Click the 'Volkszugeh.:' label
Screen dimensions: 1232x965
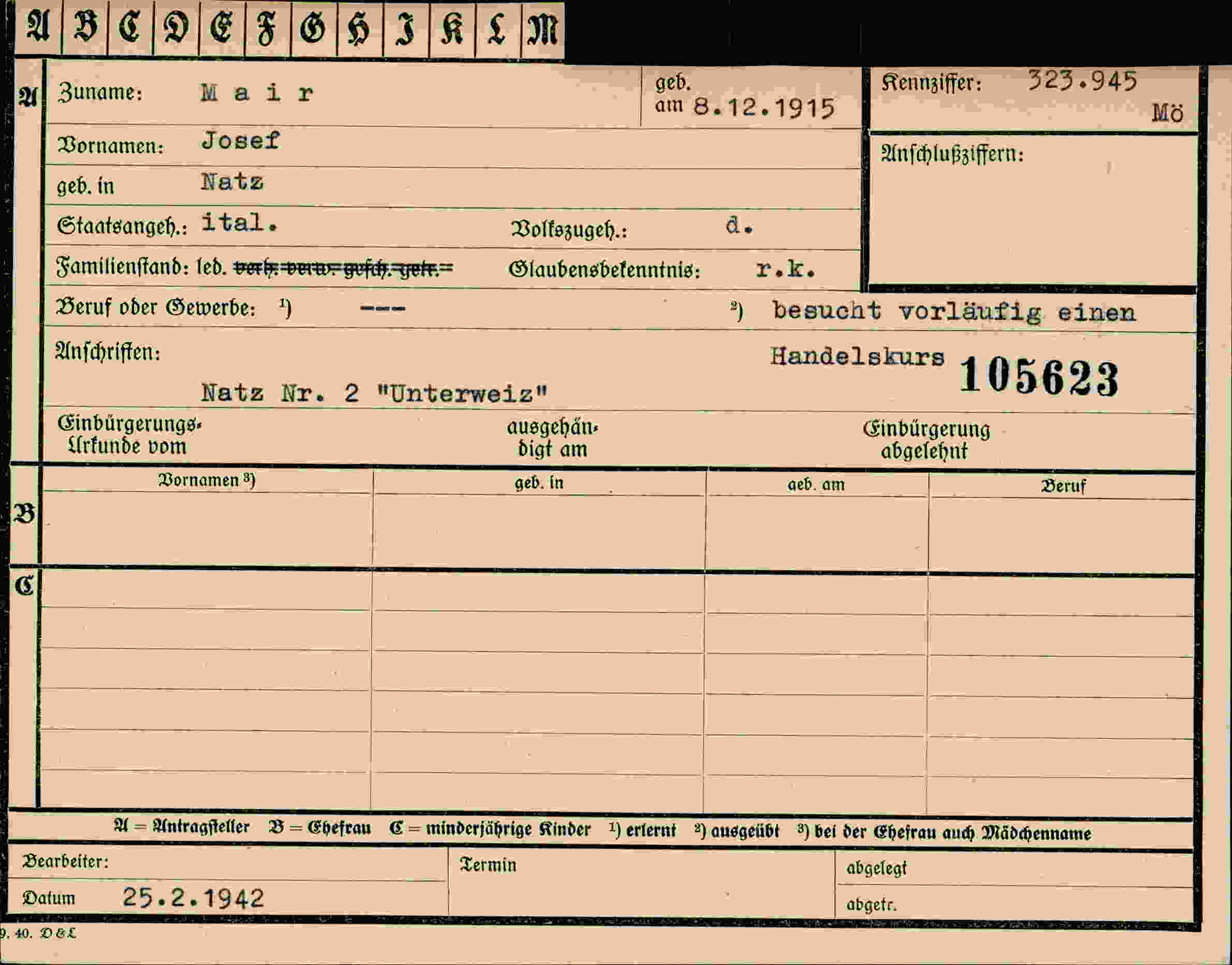coord(569,229)
